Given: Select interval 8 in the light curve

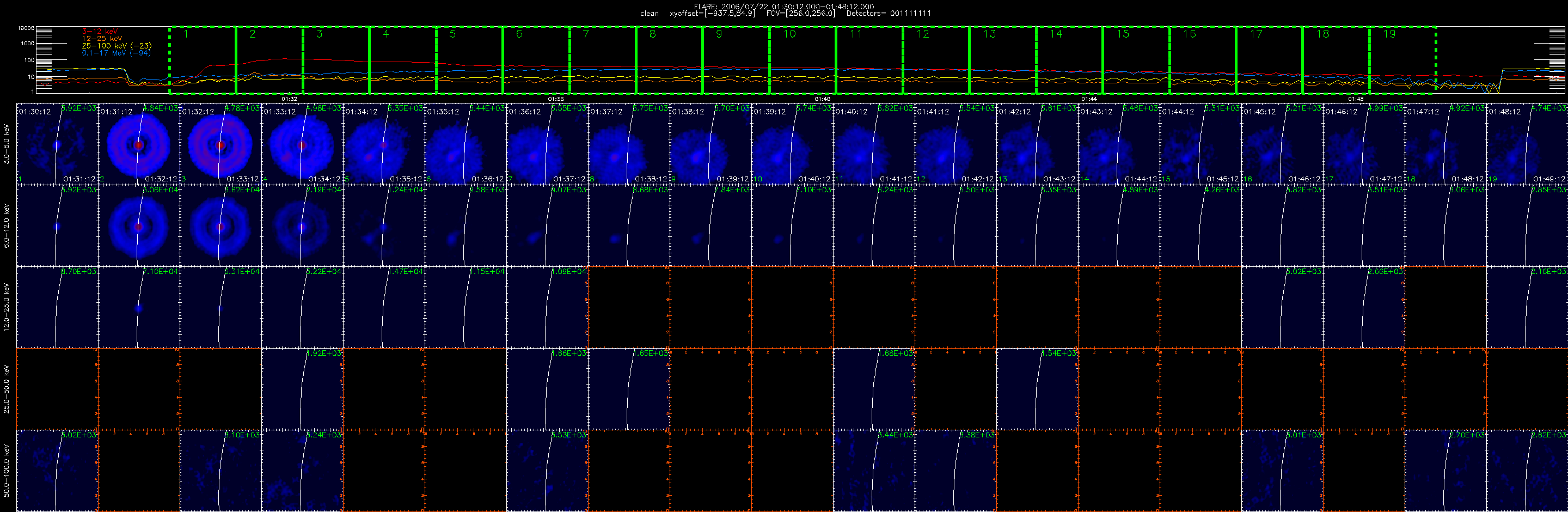Looking at the screenshot, I should coord(670,60).
